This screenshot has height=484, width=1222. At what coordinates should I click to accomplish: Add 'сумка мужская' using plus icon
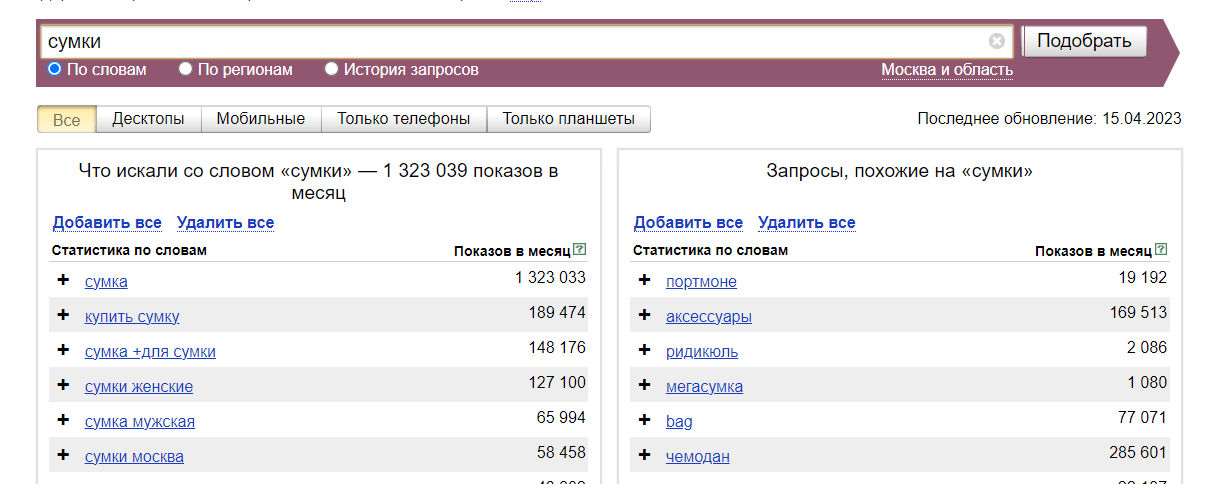(x=63, y=420)
